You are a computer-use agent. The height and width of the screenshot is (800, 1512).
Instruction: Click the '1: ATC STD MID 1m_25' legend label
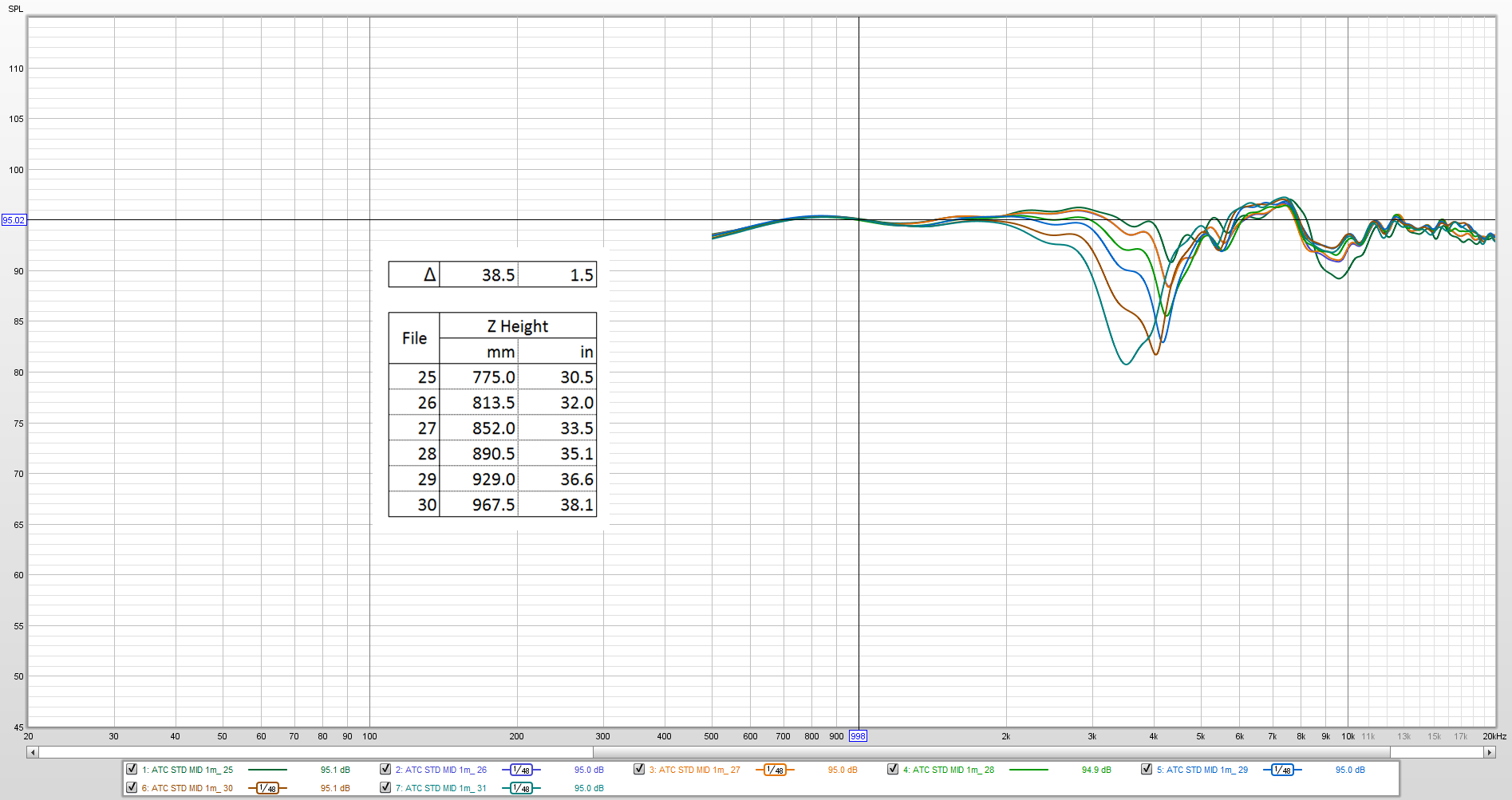pyautogui.click(x=188, y=770)
